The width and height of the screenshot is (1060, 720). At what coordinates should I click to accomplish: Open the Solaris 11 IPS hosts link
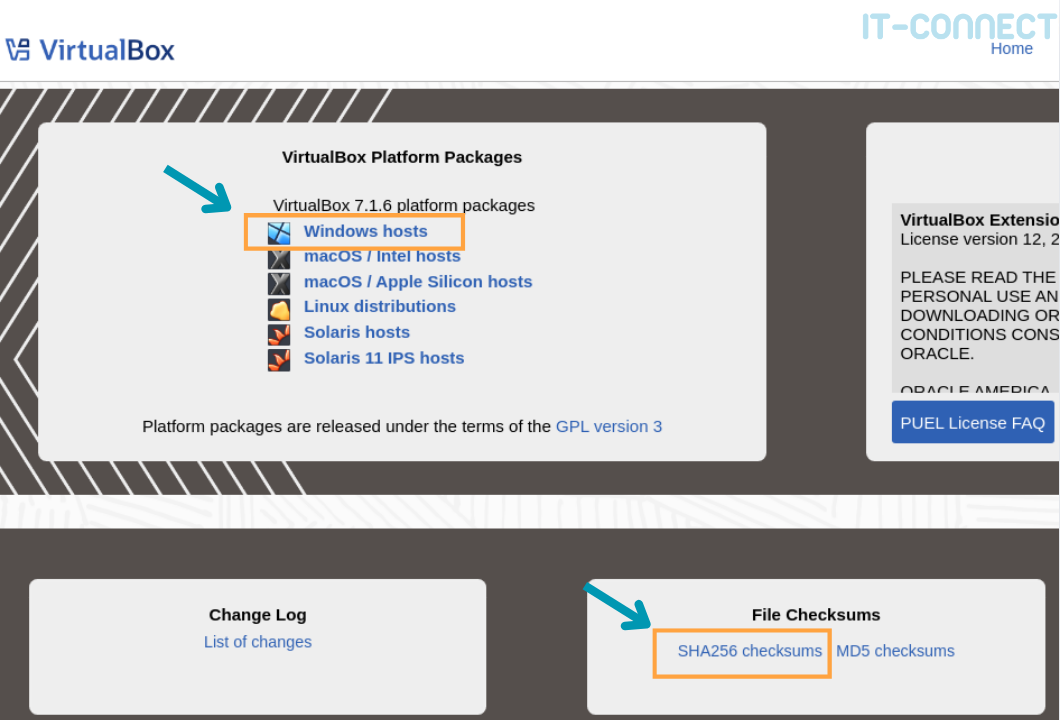tap(383, 358)
